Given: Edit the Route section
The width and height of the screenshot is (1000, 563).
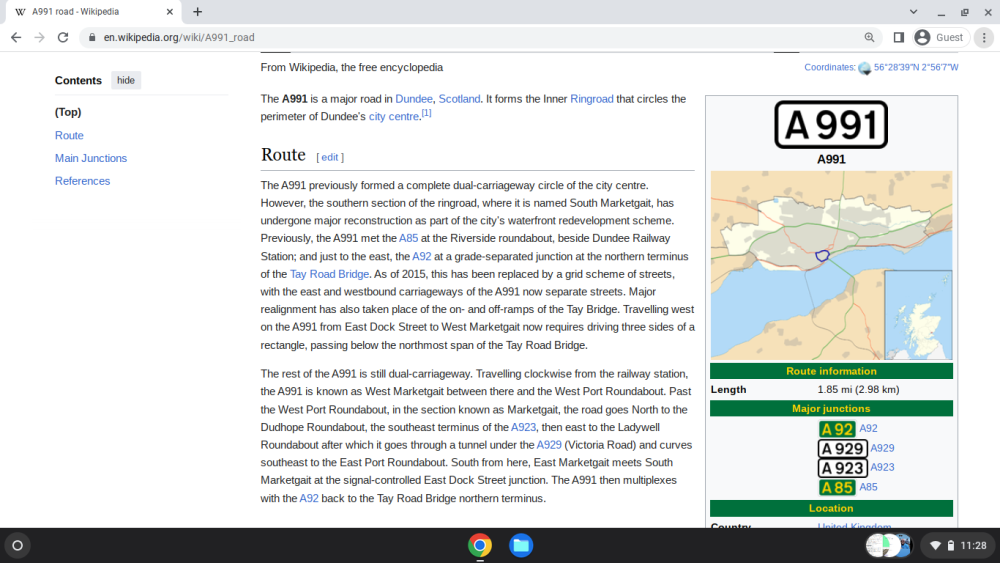Looking at the screenshot, I should point(330,157).
